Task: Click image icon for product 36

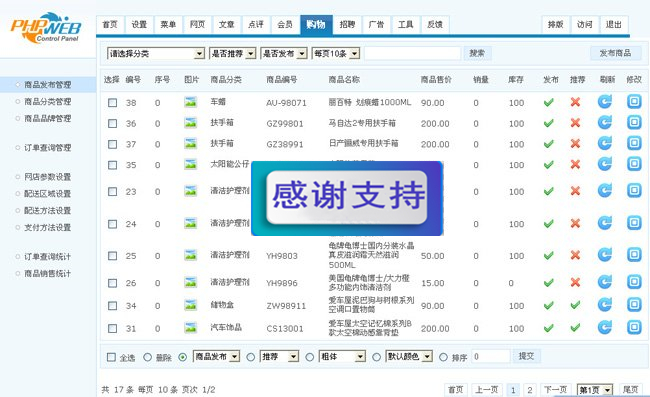Action: point(191,122)
